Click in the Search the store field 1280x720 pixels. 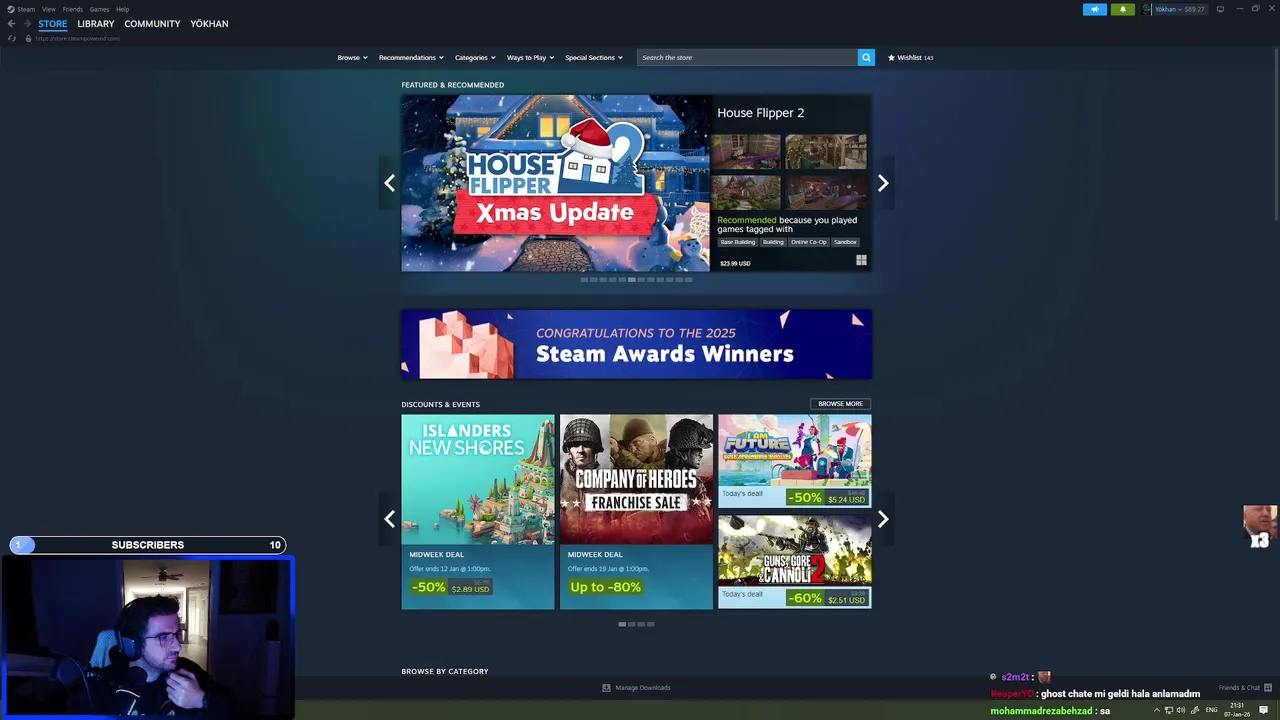(x=747, y=57)
